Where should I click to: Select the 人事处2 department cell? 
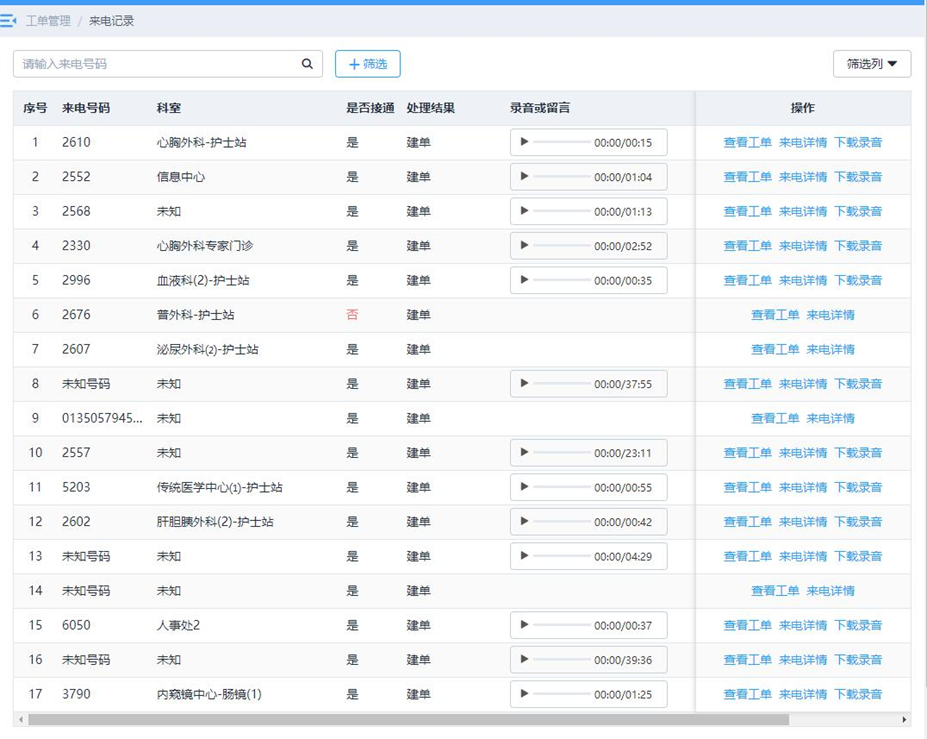tap(178, 625)
